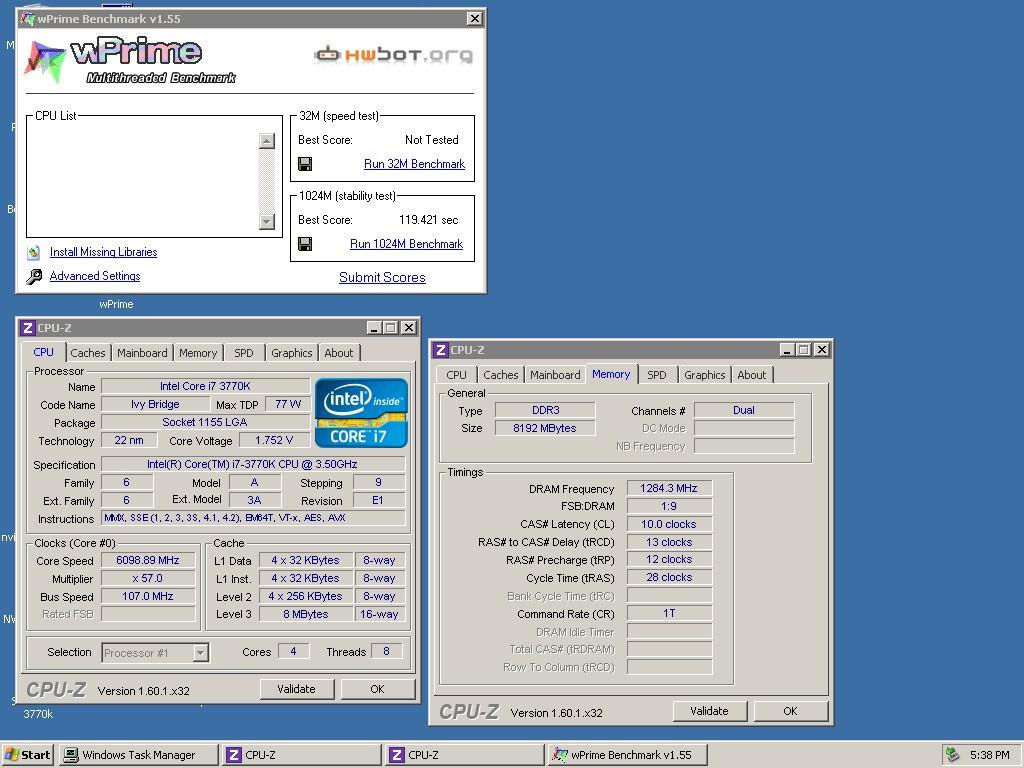1024x768 pixels.
Task: Click the CAS# Latency 10.0 clocks field
Action: click(669, 524)
